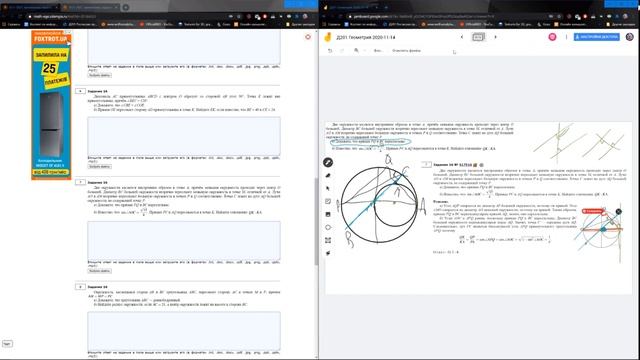Open the zoom level dropdown arrow in Jamboard
640x360 pixels.
pyautogui.click(x=364, y=51)
